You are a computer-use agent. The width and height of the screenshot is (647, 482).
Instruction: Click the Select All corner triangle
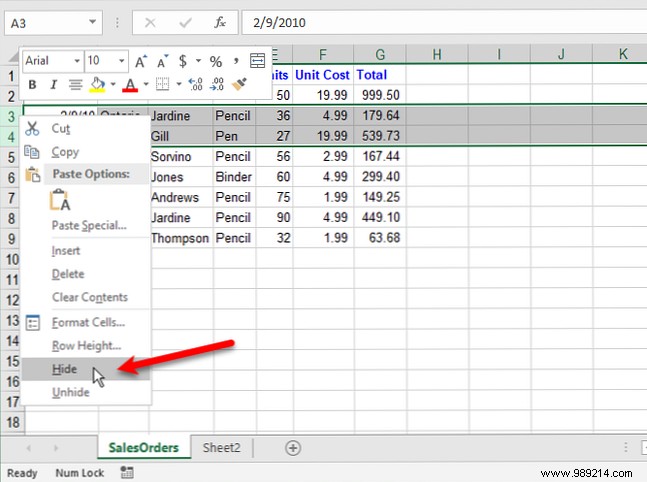pos(12,57)
